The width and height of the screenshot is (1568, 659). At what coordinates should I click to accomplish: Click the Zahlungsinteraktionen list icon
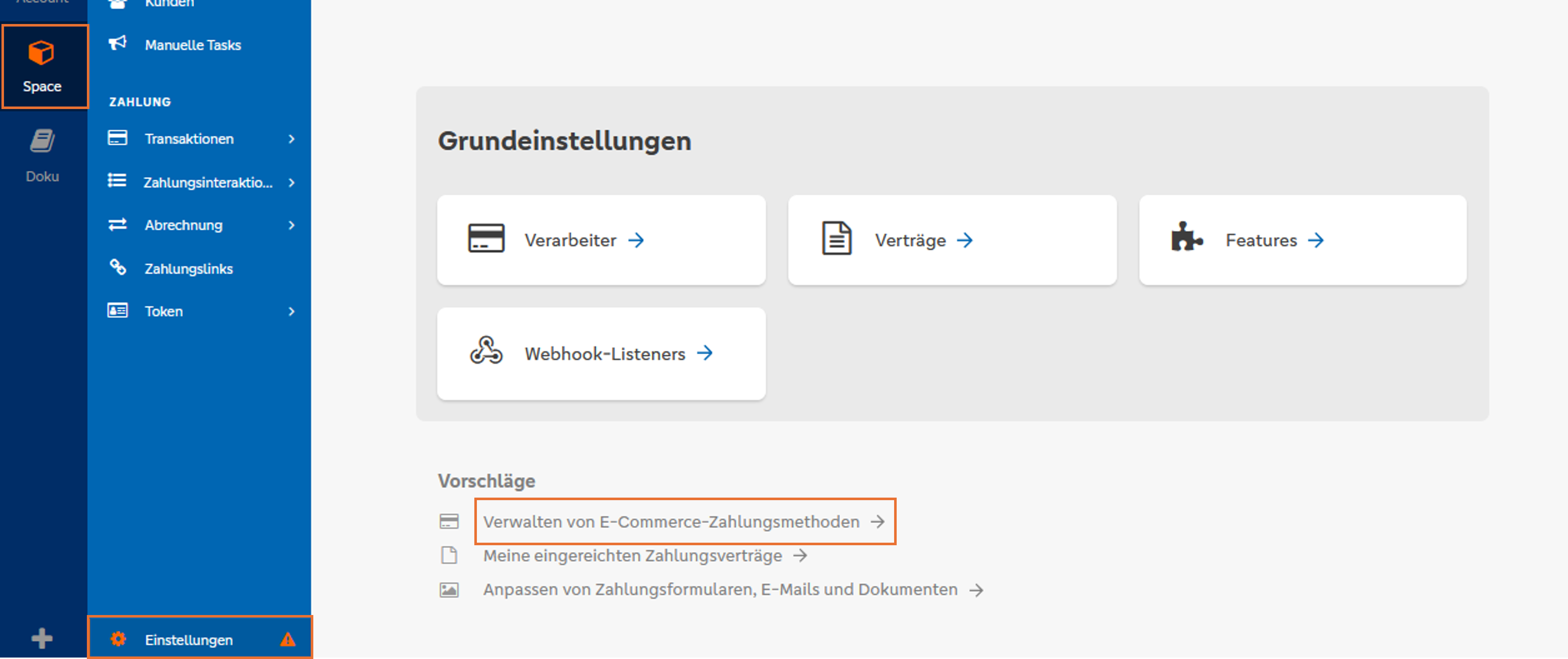117,181
